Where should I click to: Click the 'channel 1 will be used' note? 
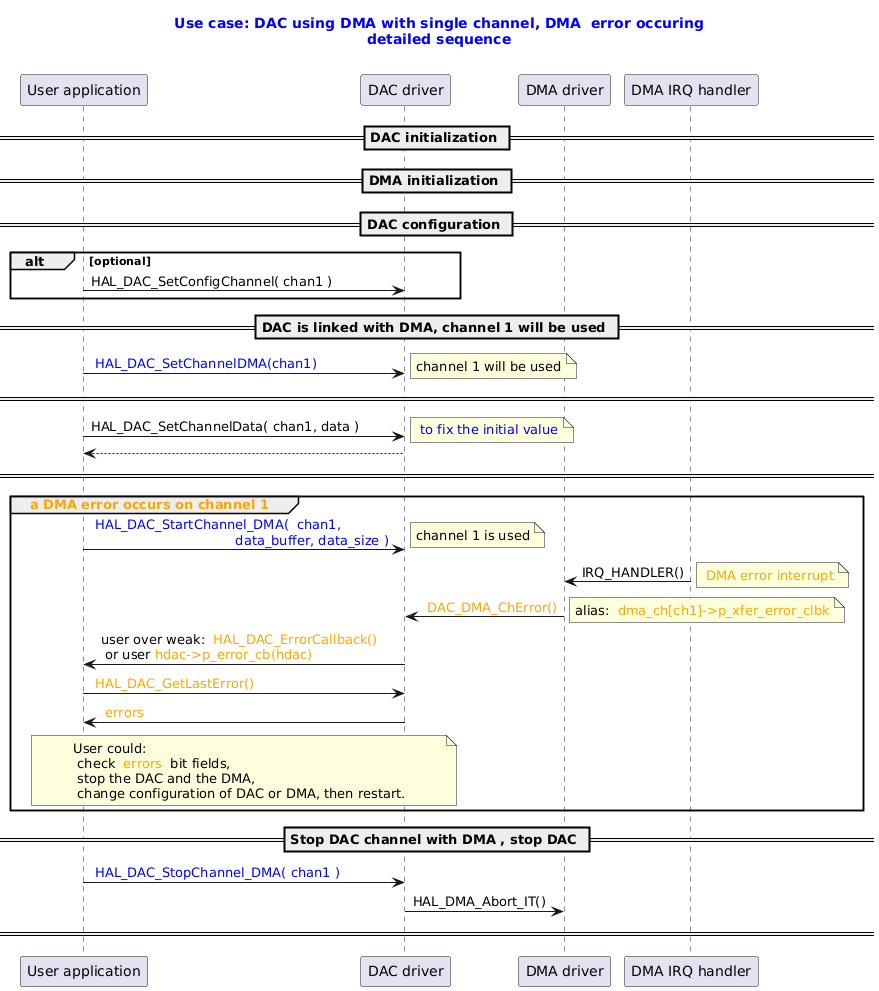[490, 366]
